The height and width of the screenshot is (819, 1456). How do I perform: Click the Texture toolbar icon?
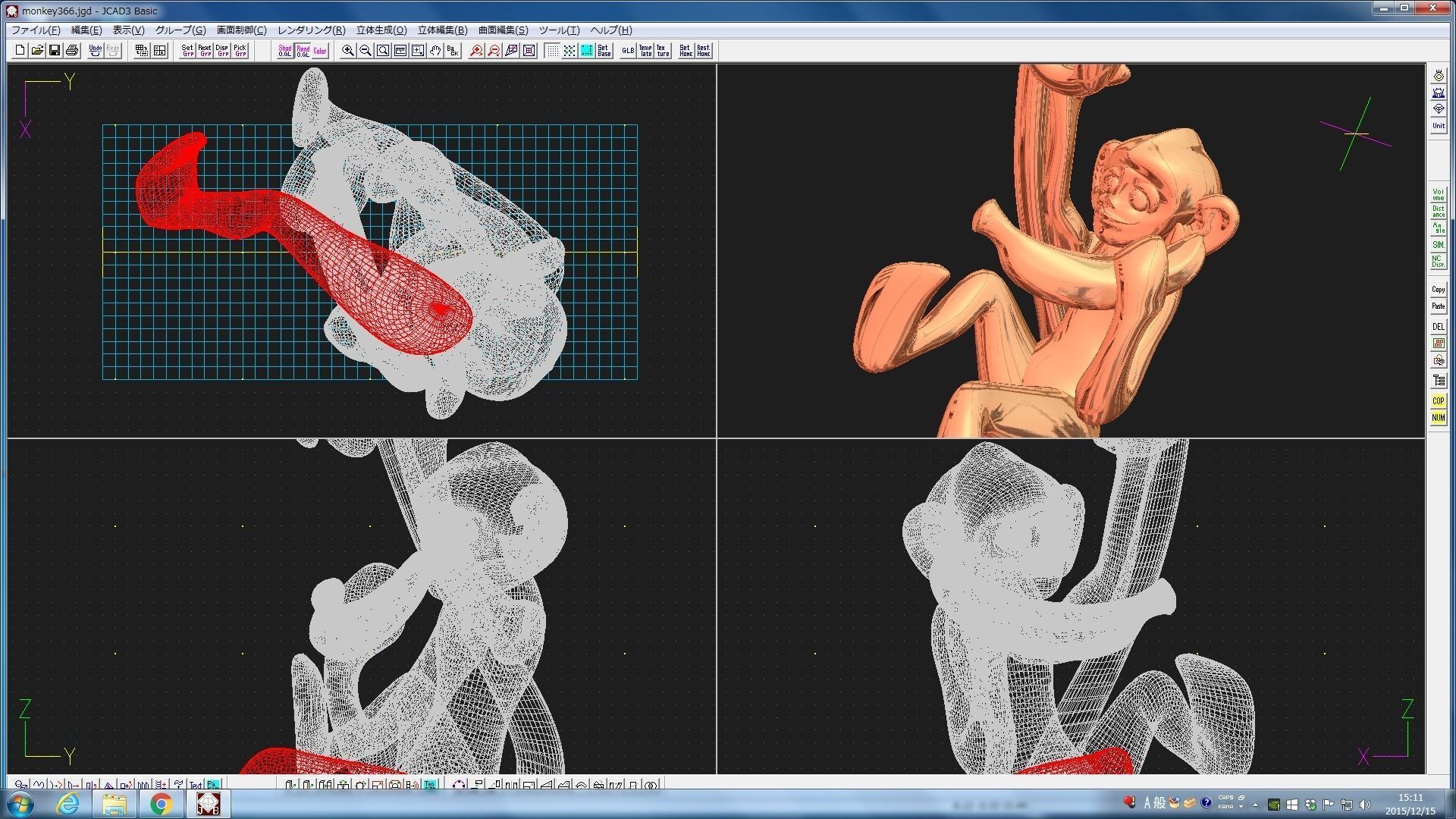(x=663, y=51)
